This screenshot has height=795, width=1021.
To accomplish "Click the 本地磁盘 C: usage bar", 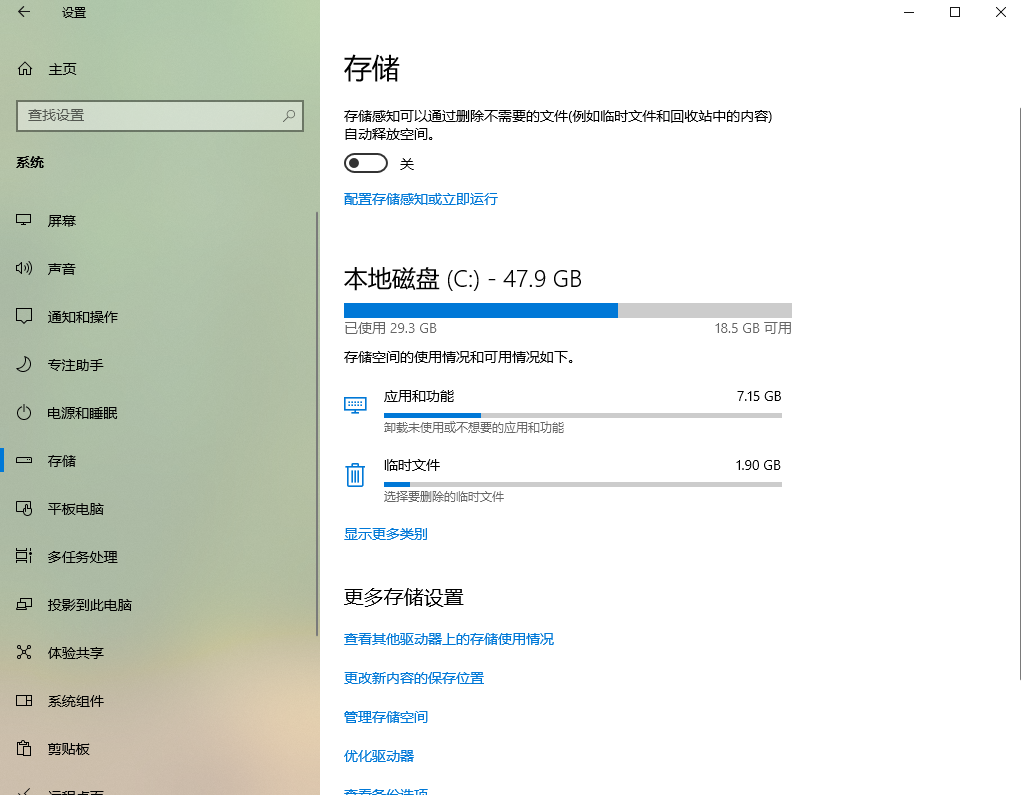I will pyautogui.click(x=568, y=311).
